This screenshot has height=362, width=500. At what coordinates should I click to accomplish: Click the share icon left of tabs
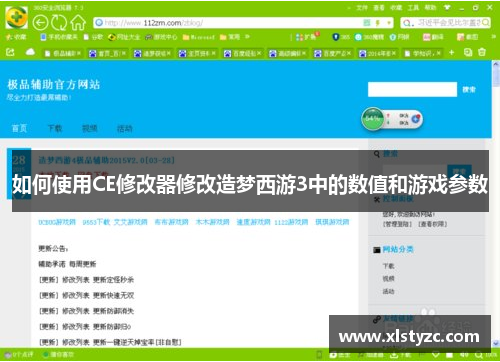[x=10, y=52]
